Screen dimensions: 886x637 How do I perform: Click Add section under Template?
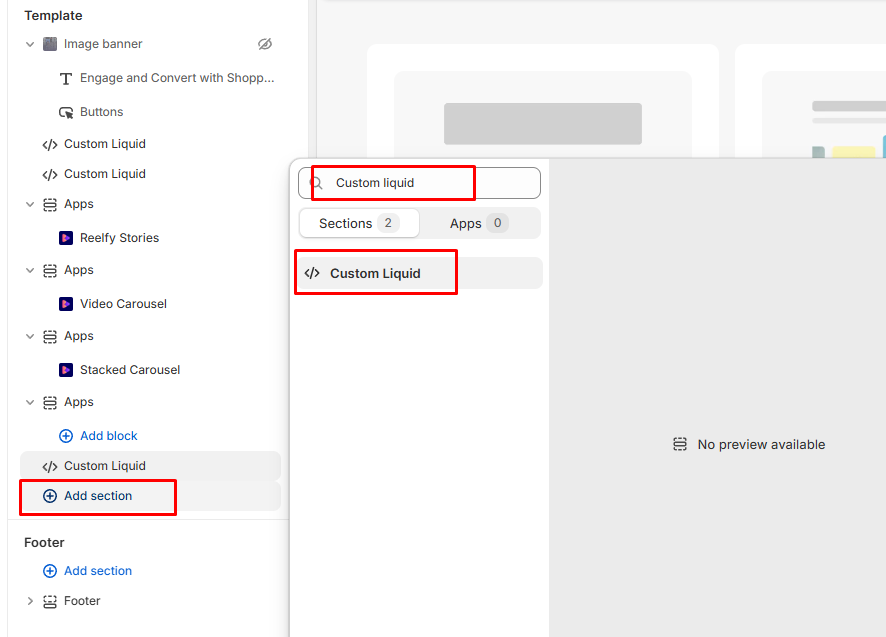click(x=98, y=496)
